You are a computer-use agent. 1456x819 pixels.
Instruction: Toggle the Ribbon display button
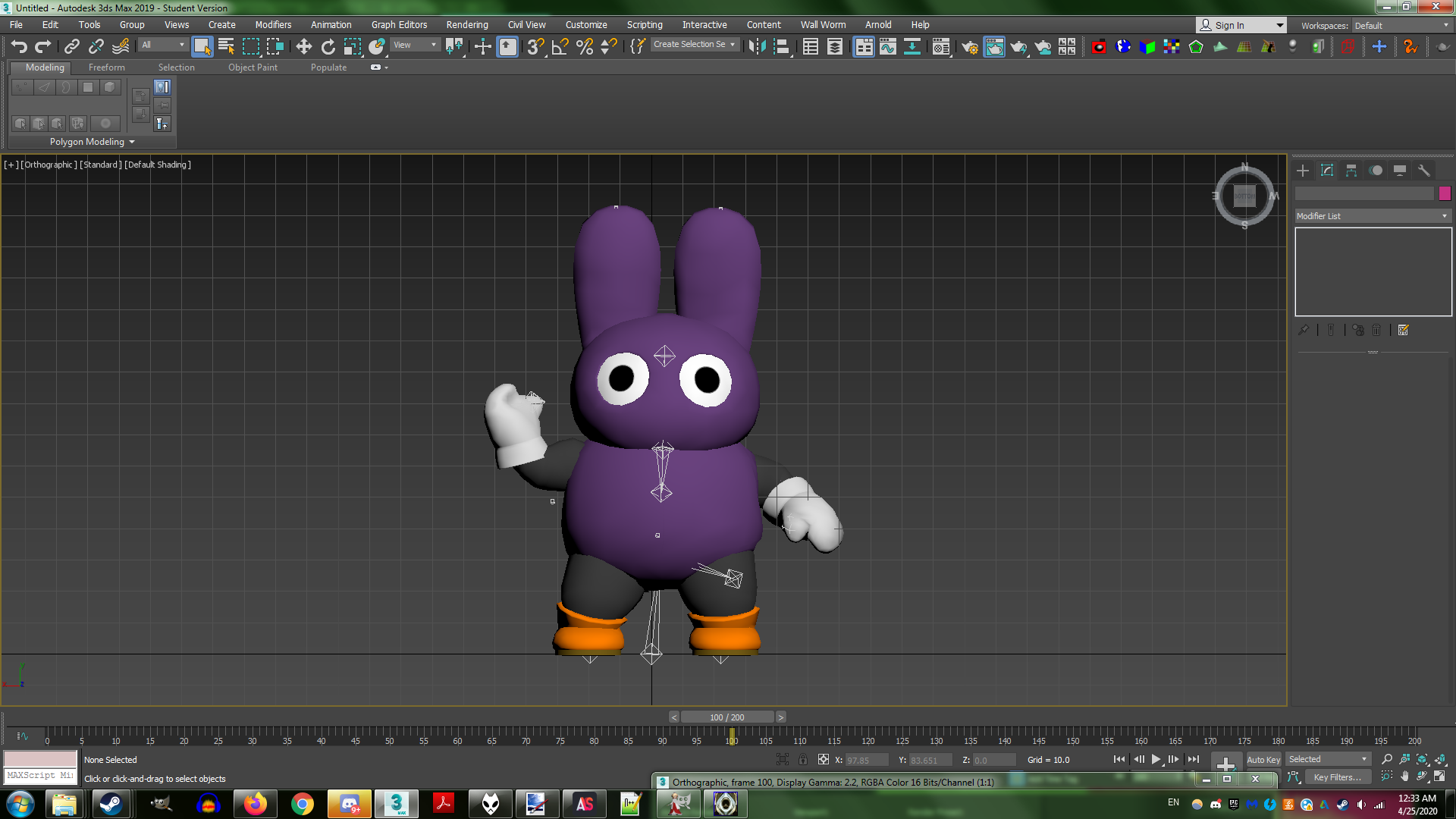(x=864, y=47)
